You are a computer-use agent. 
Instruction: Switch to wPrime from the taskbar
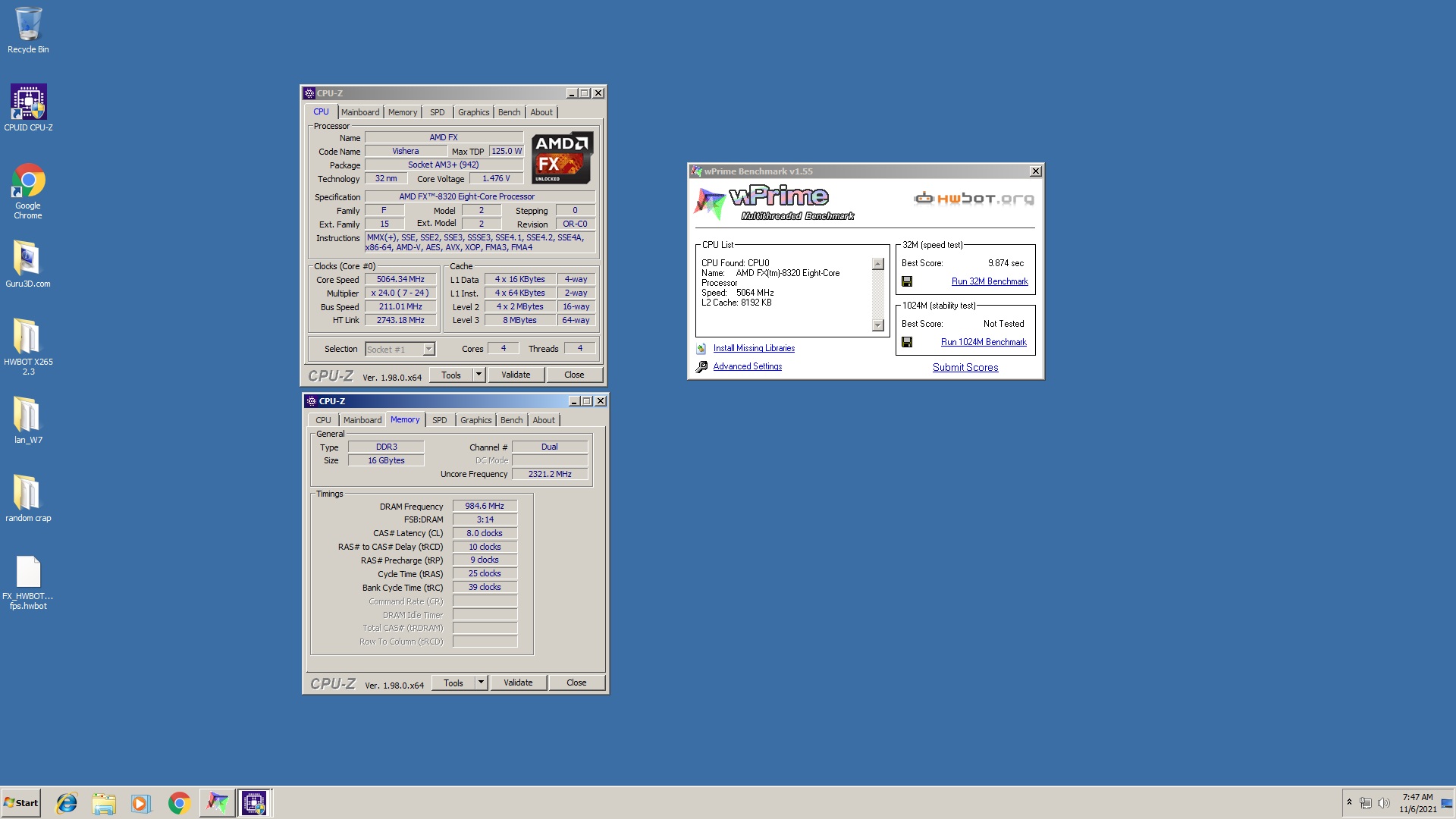pos(217,803)
